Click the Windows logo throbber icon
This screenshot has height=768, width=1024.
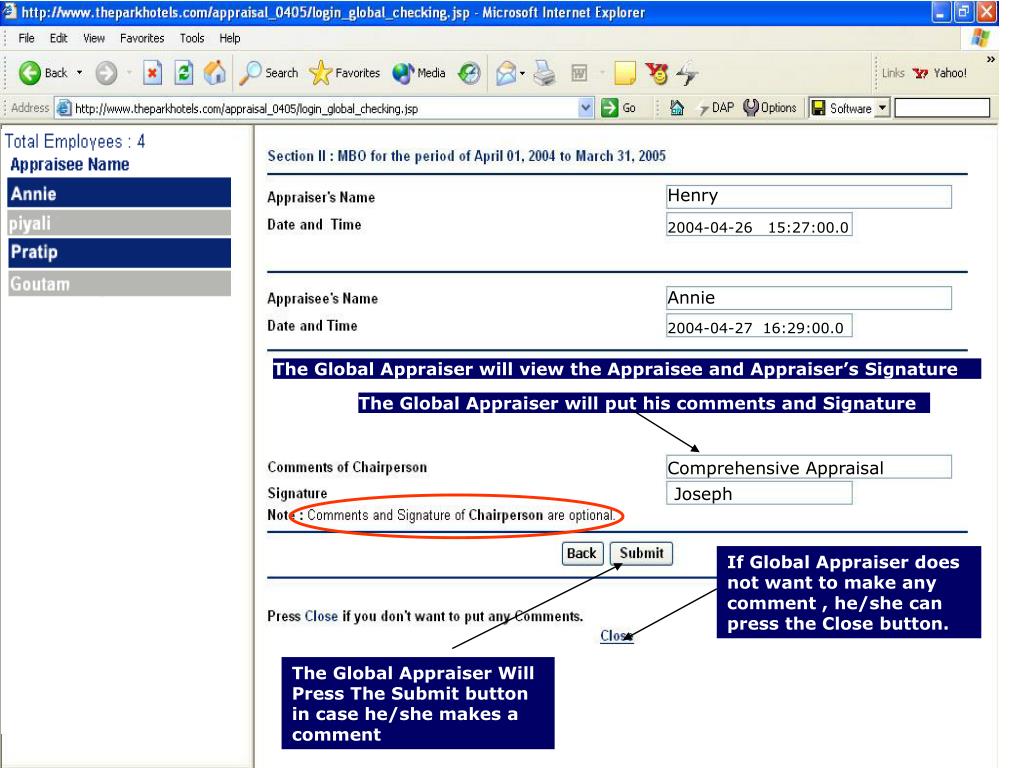[x=980, y=38]
